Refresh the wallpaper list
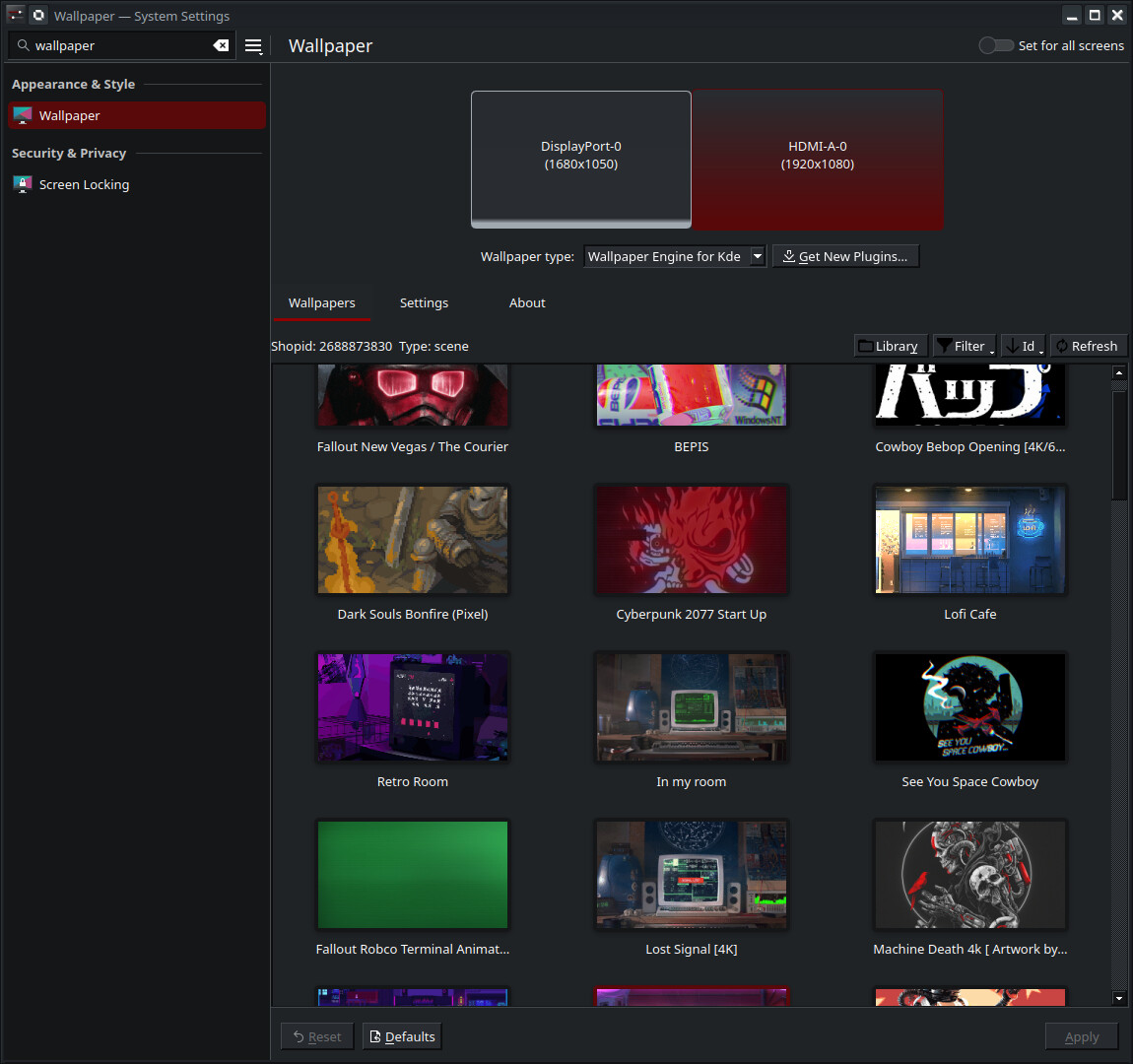1133x1064 pixels. click(x=1087, y=346)
